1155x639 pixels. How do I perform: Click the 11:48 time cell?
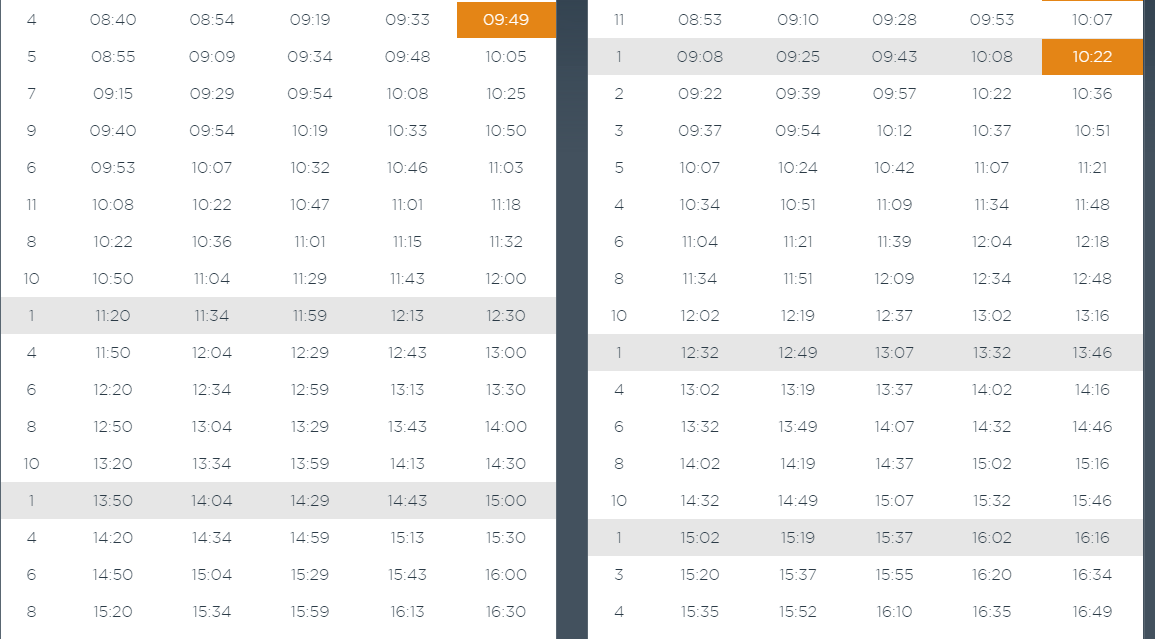point(1092,204)
